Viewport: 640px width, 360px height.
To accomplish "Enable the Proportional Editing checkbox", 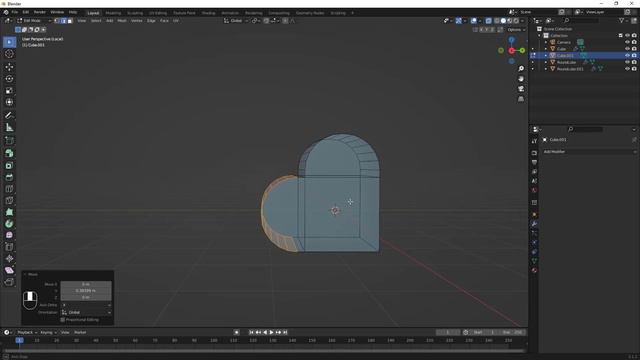I will pos(62,320).
